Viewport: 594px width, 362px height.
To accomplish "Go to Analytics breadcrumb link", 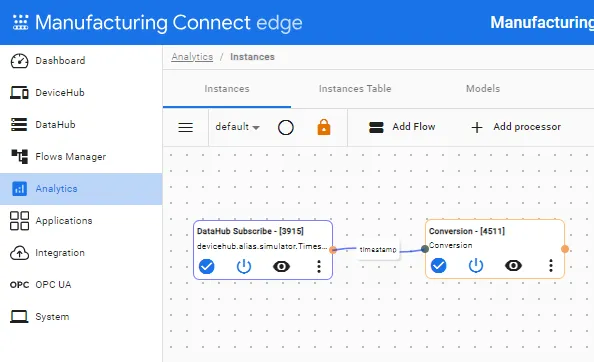I will pyautogui.click(x=192, y=57).
